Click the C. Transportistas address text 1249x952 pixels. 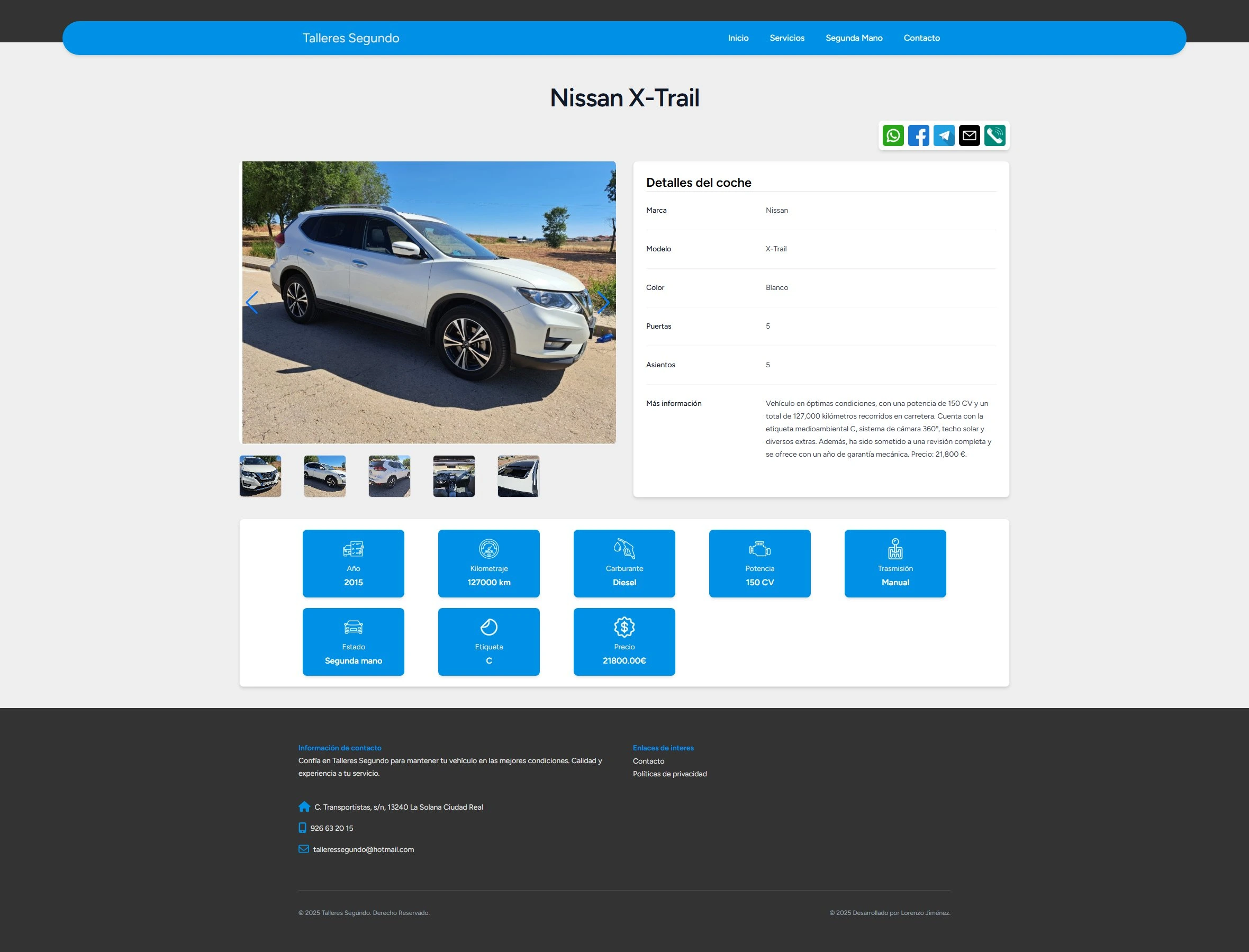point(399,807)
